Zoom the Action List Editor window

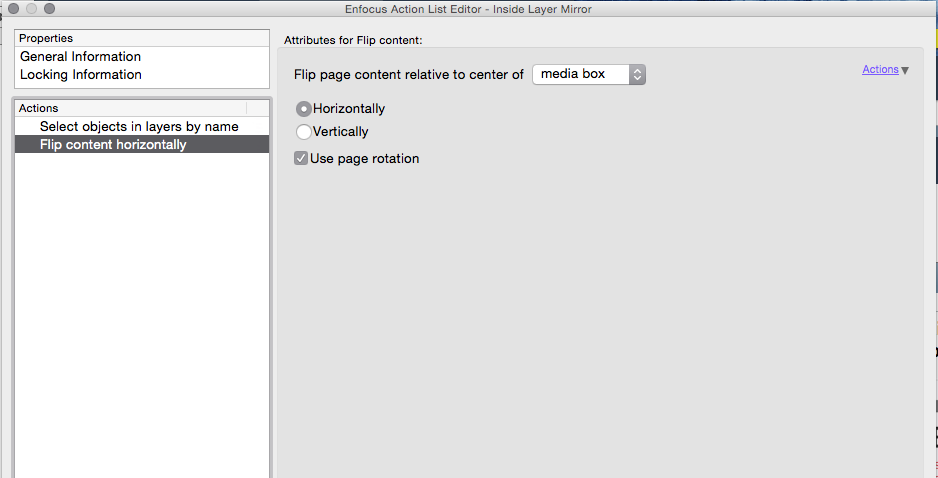coord(50,8)
